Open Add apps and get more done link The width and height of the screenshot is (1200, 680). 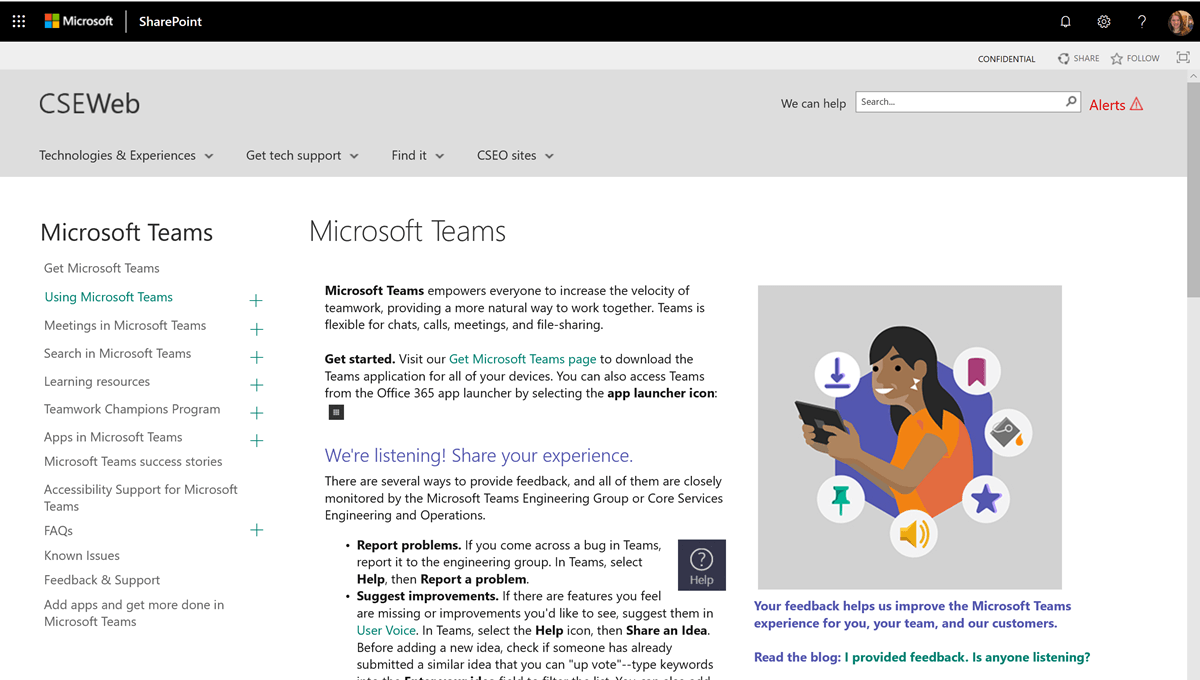(134, 613)
